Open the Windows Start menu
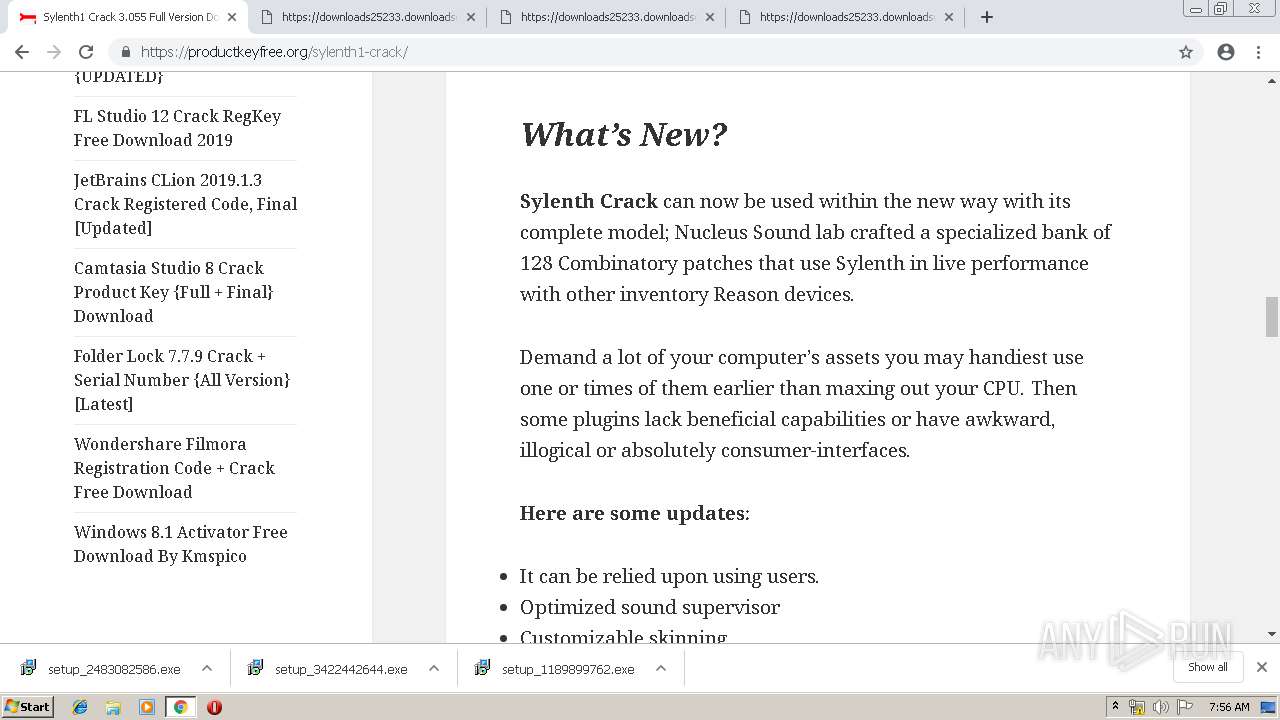Viewport: 1280px width, 720px height. pos(28,707)
